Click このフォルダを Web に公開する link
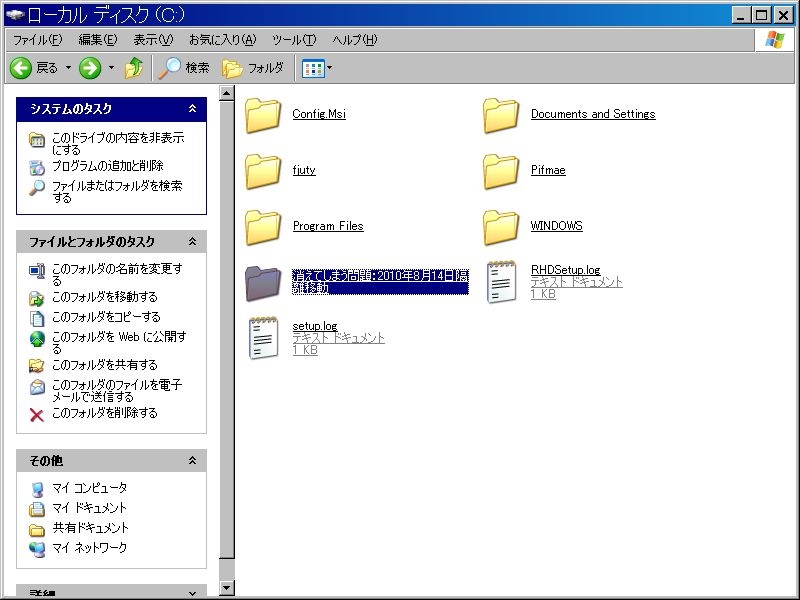This screenshot has width=800, height=600. [x=119, y=342]
